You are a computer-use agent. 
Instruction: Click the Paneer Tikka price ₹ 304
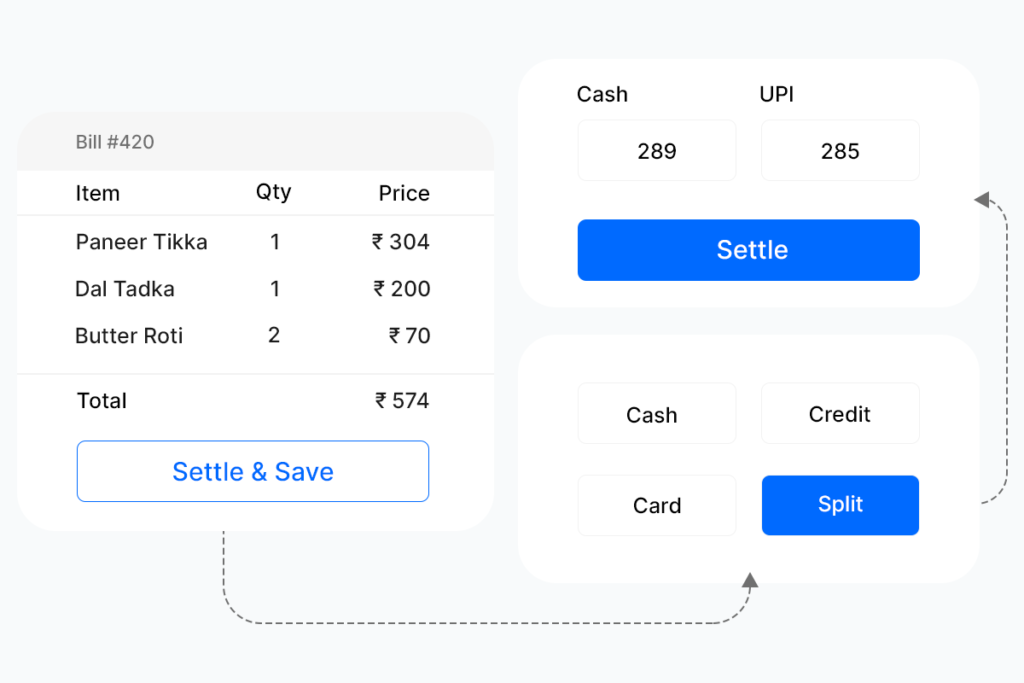(400, 242)
